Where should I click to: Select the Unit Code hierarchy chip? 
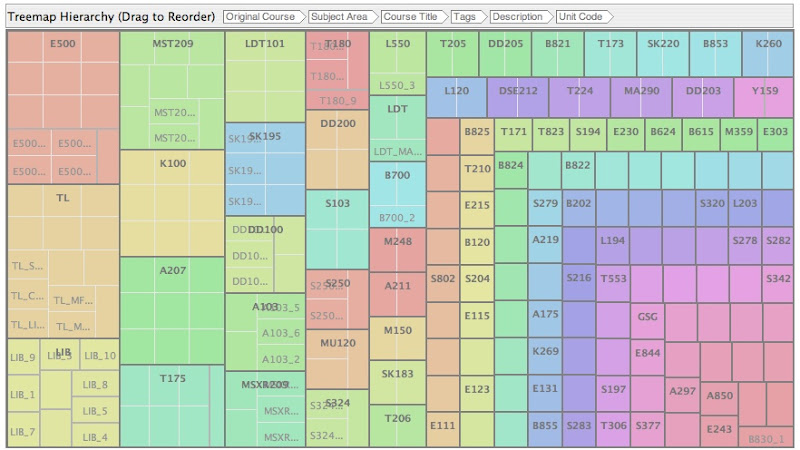pos(583,17)
